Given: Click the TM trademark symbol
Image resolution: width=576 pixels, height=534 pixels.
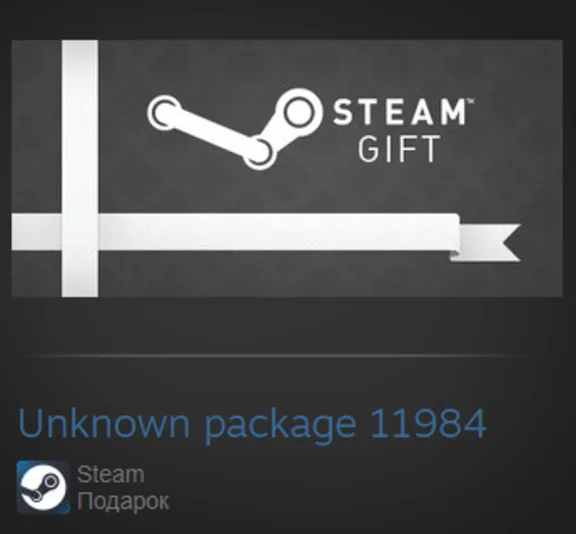Looking at the screenshot, I should pyautogui.click(x=470, y=101).
